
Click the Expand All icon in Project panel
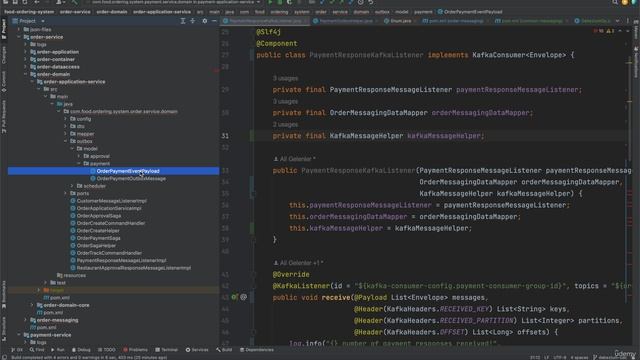183,21
